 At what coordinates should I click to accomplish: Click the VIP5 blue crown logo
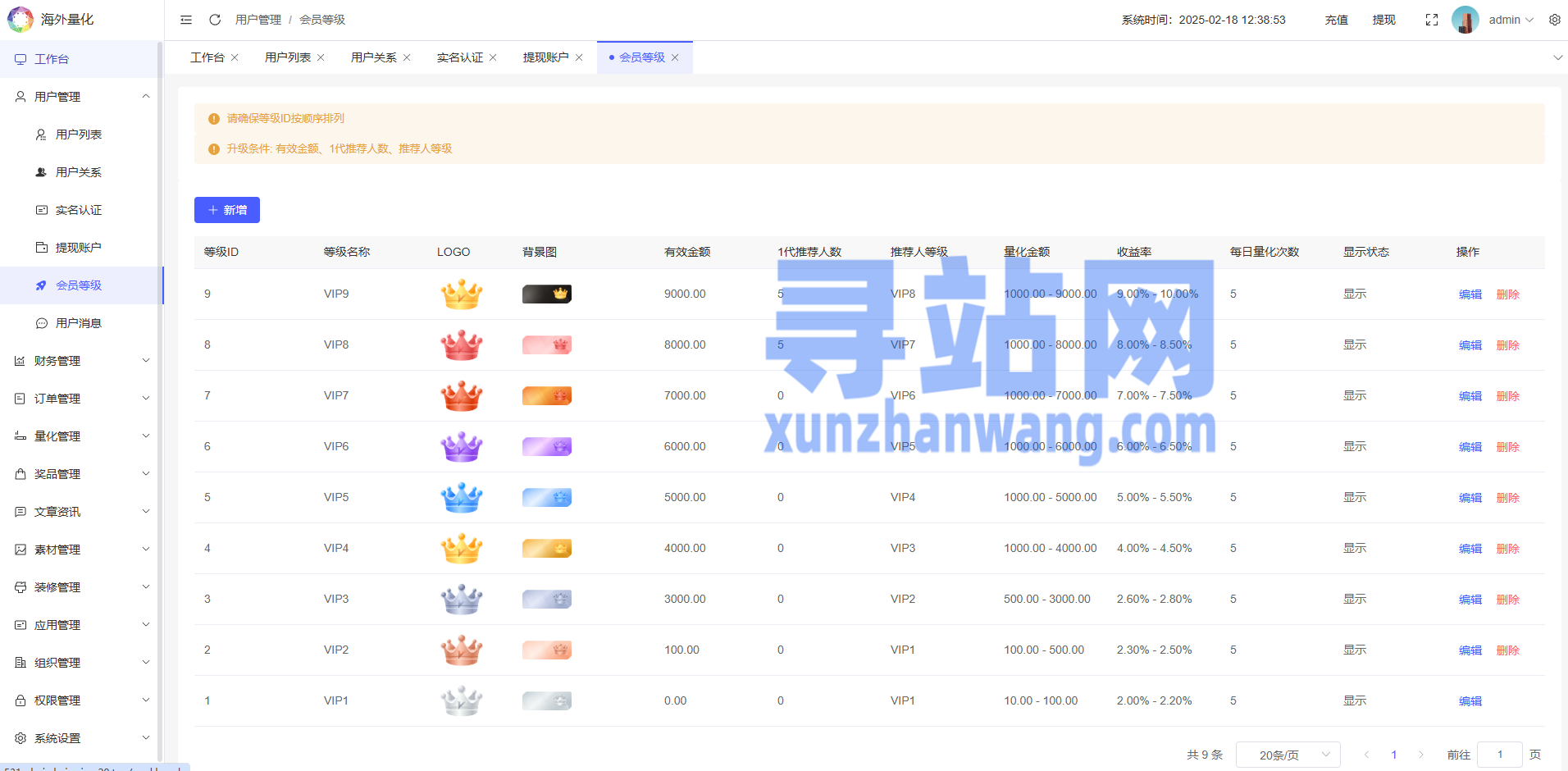[462, 497]
